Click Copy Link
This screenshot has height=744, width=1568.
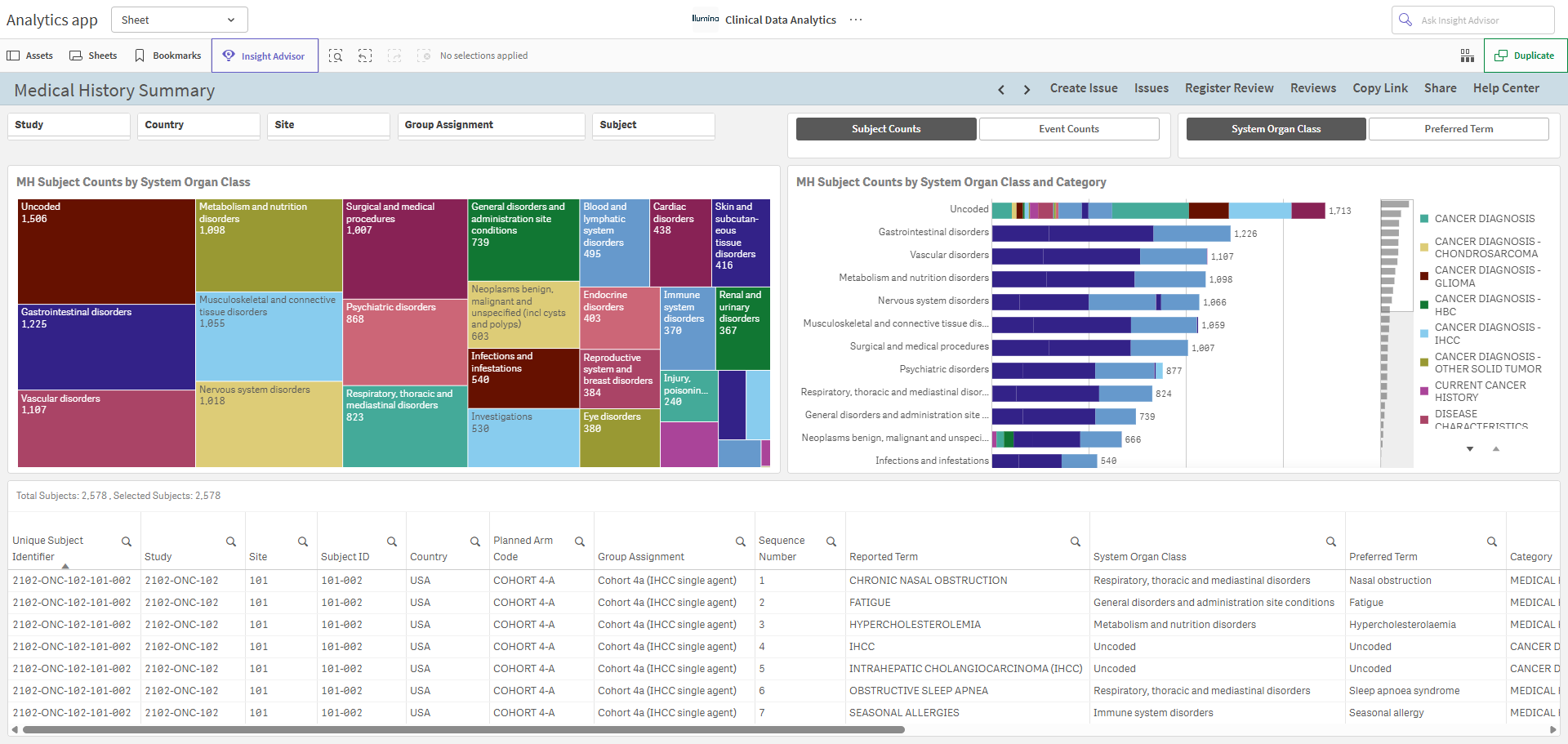(1380, 88)
